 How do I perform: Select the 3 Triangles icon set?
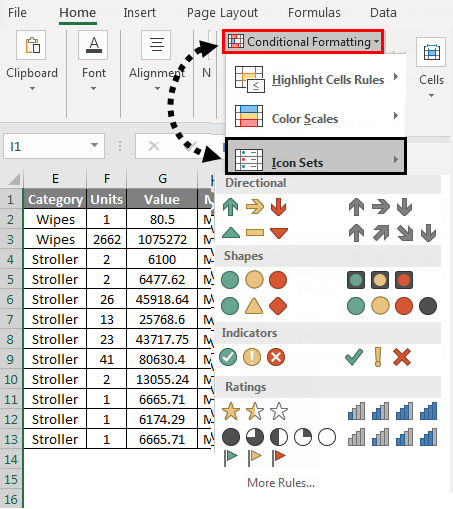(255, 233)
